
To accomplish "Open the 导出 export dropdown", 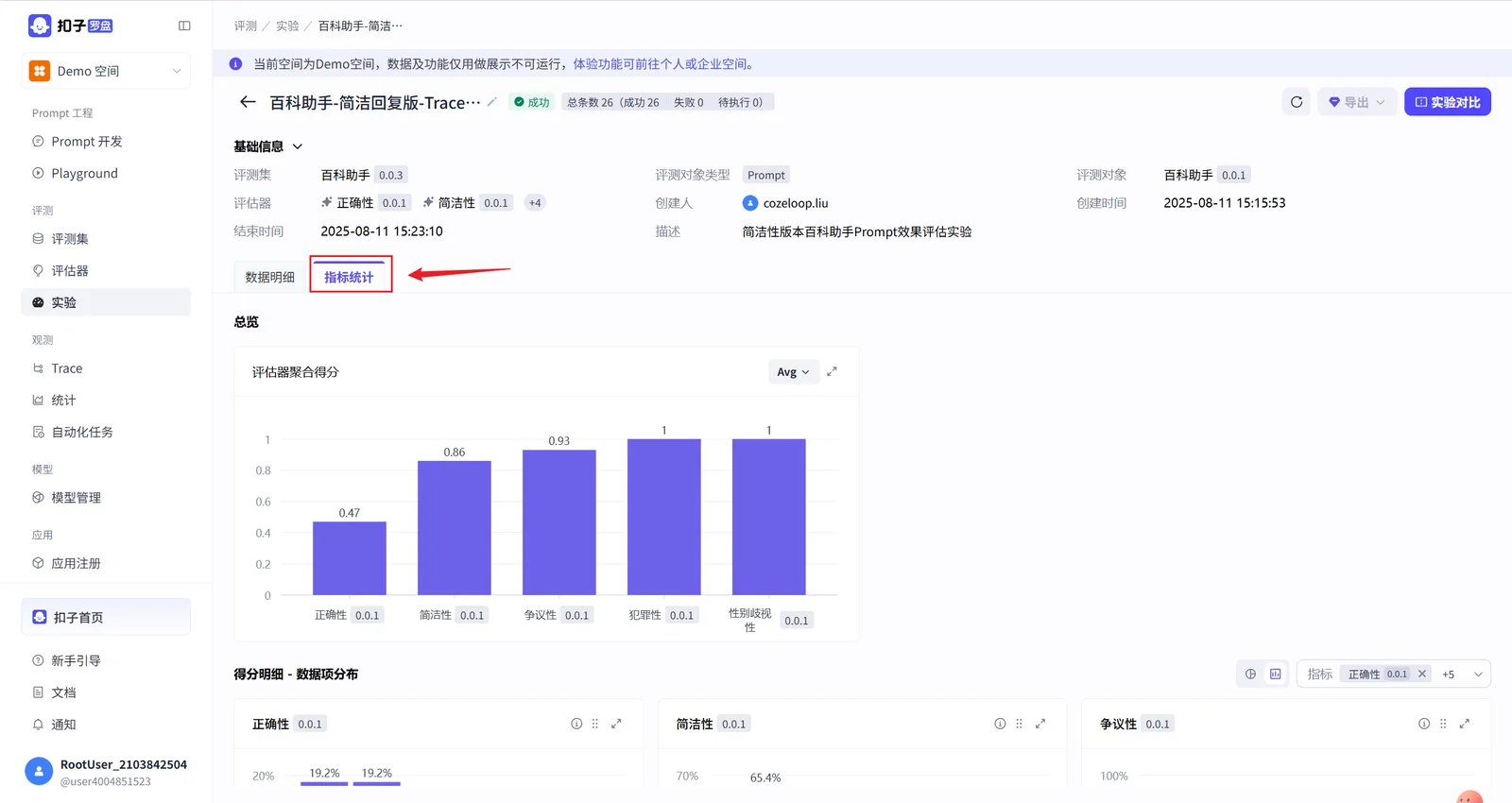I will point(1357,102).
